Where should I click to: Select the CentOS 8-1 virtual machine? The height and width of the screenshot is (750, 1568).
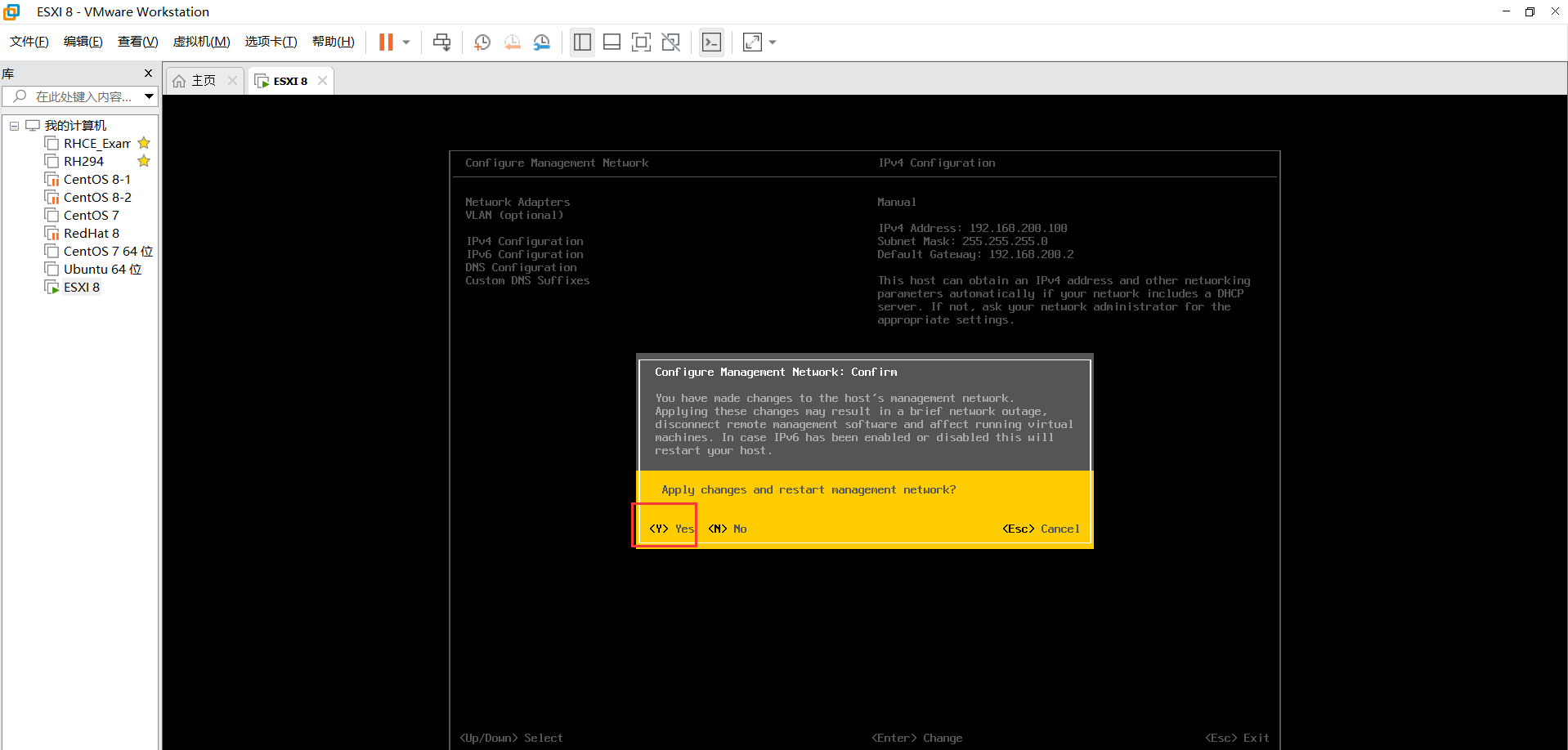point(97,179)
